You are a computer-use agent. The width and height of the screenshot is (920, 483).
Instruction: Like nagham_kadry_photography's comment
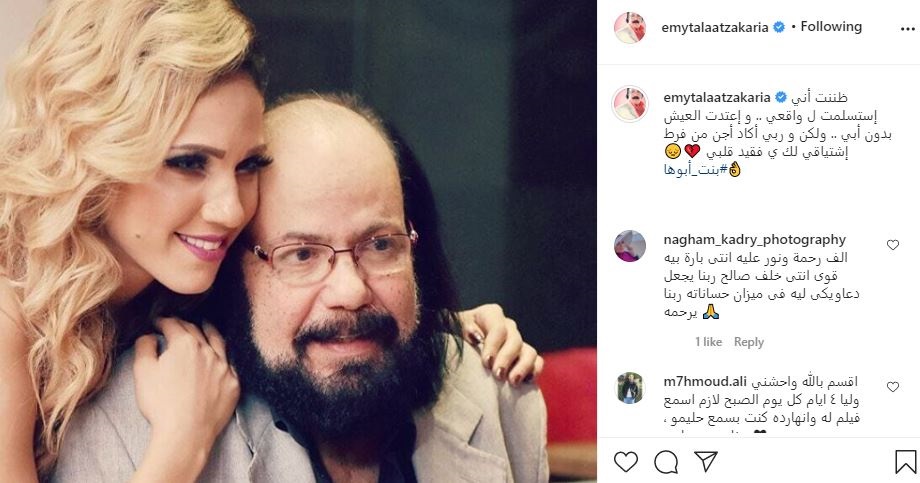click(x=893, y=245)
